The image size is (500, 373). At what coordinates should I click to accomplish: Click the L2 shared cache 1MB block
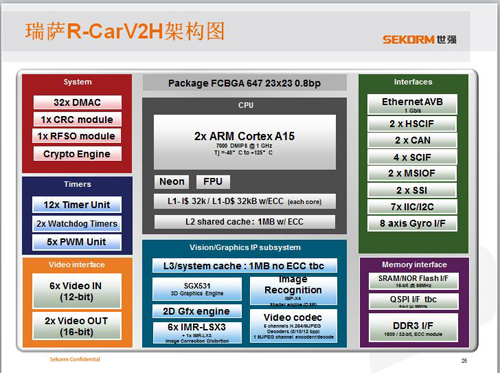click(x=245, y=222)
